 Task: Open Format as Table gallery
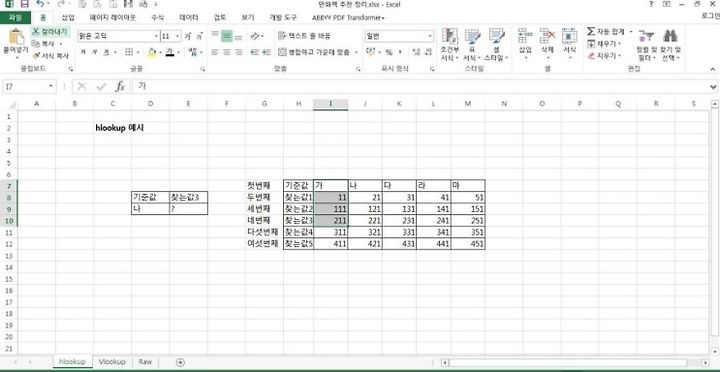pos(472,45)
